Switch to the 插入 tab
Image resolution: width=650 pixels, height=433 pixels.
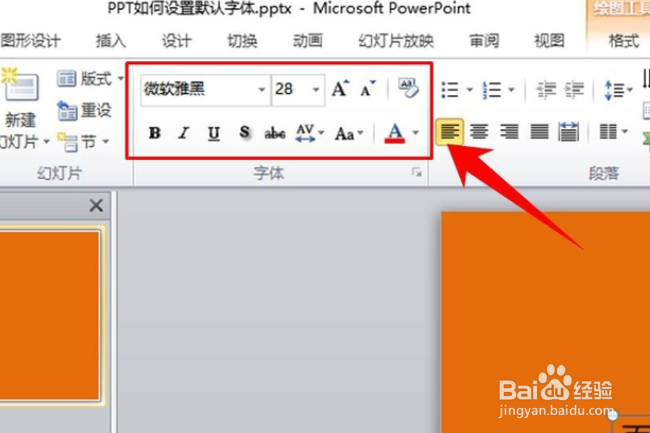(x=111, y=41)
